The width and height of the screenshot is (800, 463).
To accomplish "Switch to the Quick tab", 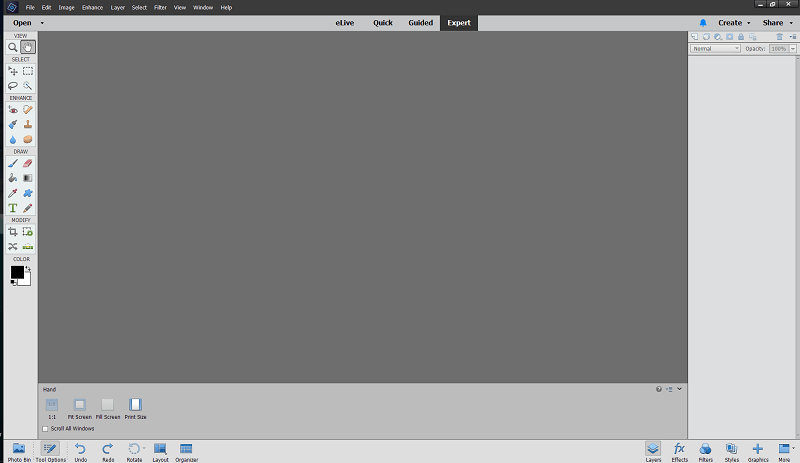I will 383,23.
